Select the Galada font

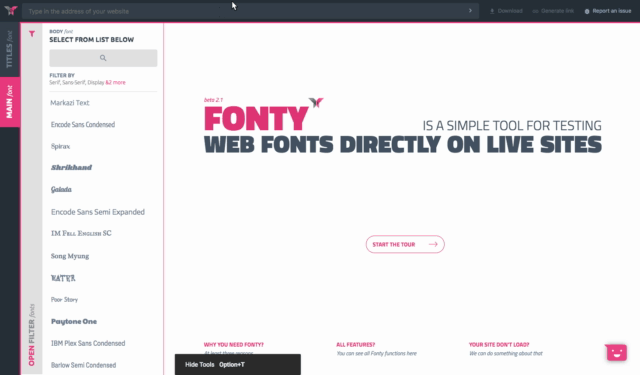pyautogui.click(x=61, y=189)
